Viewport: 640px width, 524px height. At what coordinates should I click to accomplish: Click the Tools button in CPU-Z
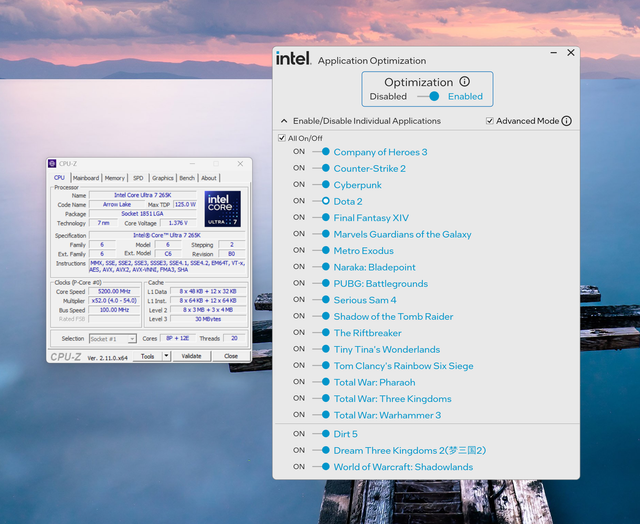click(147, 356)
